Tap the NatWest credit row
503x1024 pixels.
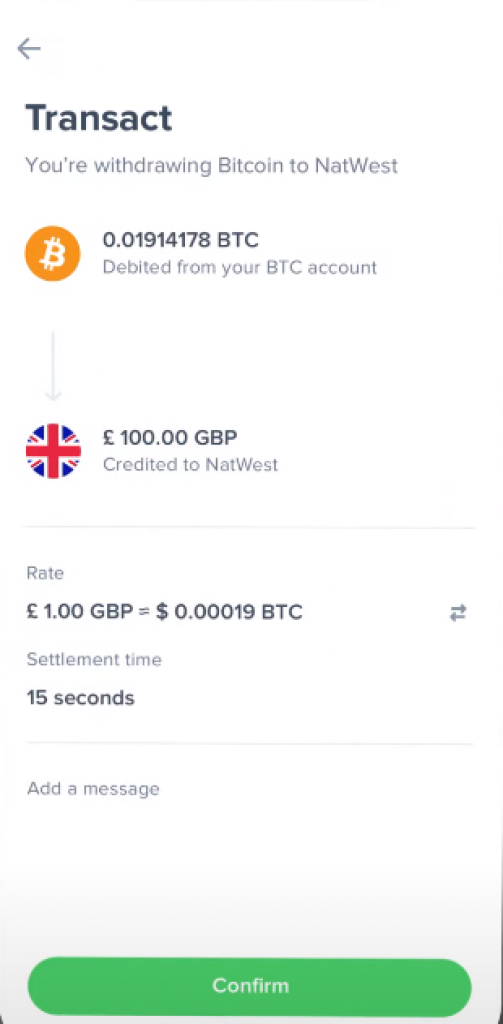point(250,451)
